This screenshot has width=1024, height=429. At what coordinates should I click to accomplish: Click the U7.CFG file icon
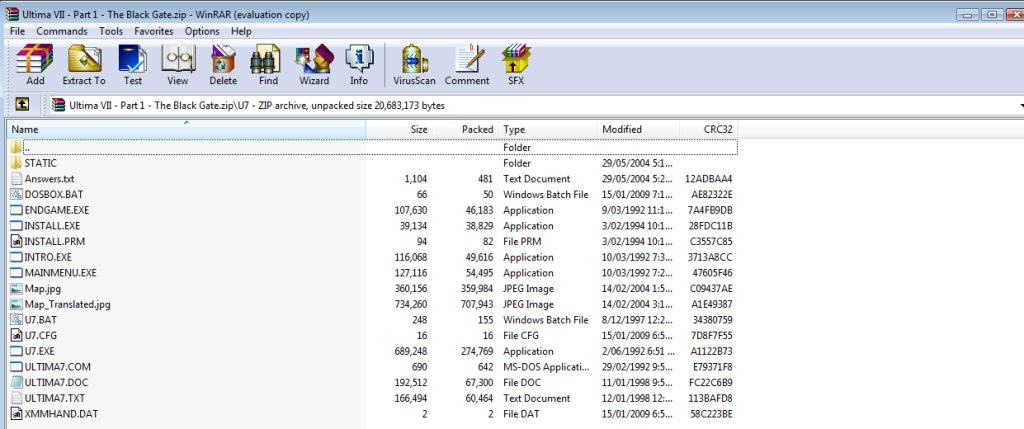(17, 336)
